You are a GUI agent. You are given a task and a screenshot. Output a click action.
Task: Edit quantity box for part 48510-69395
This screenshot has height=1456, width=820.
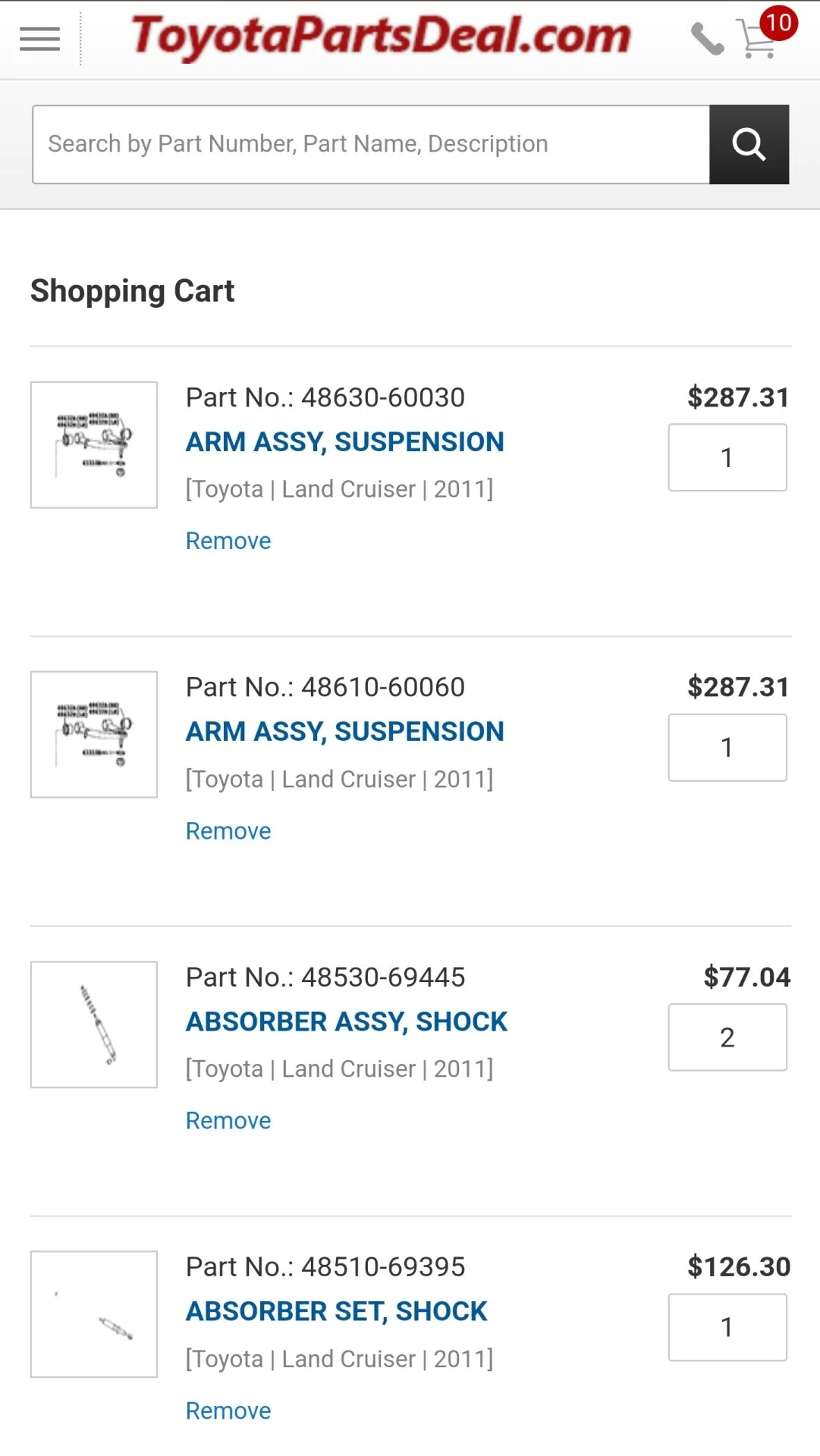click(x=727, y=1327)
